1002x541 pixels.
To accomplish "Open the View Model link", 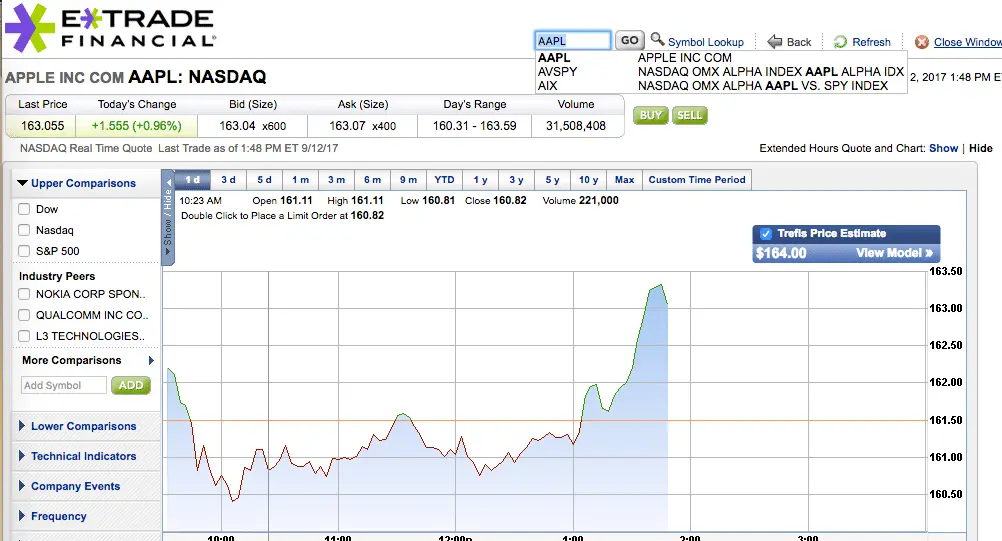I will click(x=894, y=253).
